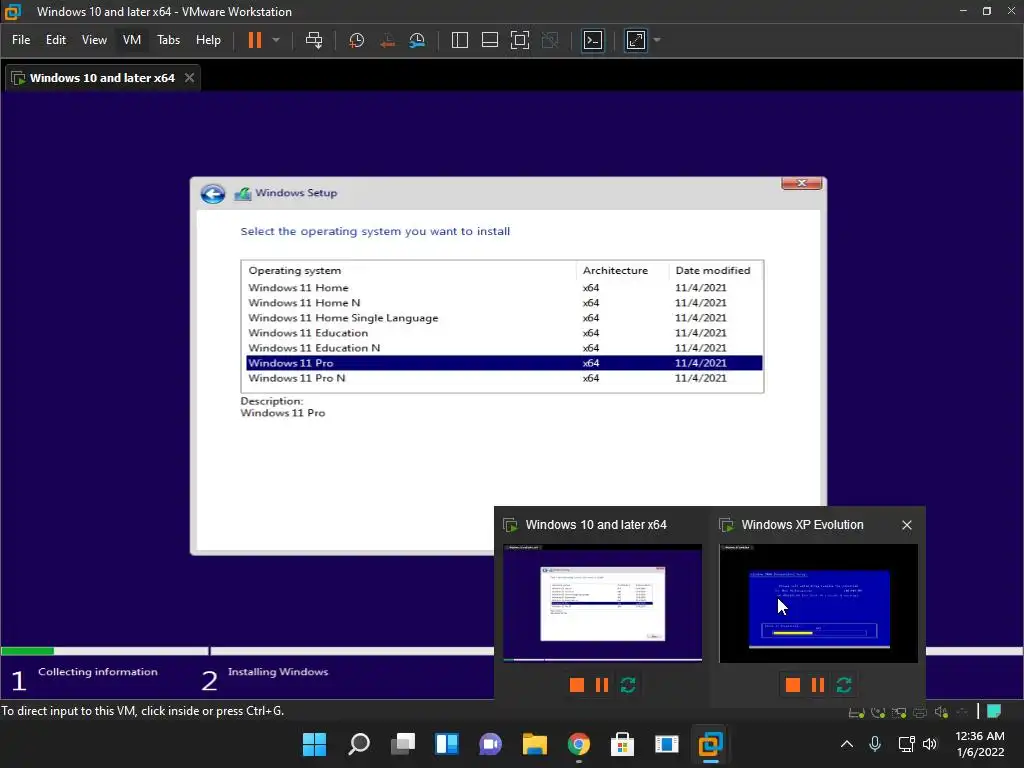Select Windows 11 Home Single Language
Image resolution: width=1024 pixels, height=768 pixels.
tap(504, 317)
